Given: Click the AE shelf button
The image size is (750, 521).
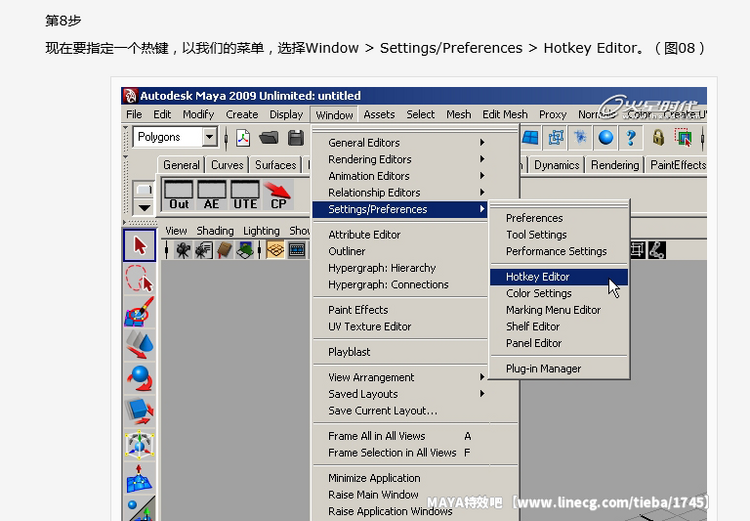Looking at the screenshot, I should click(212, 195).
